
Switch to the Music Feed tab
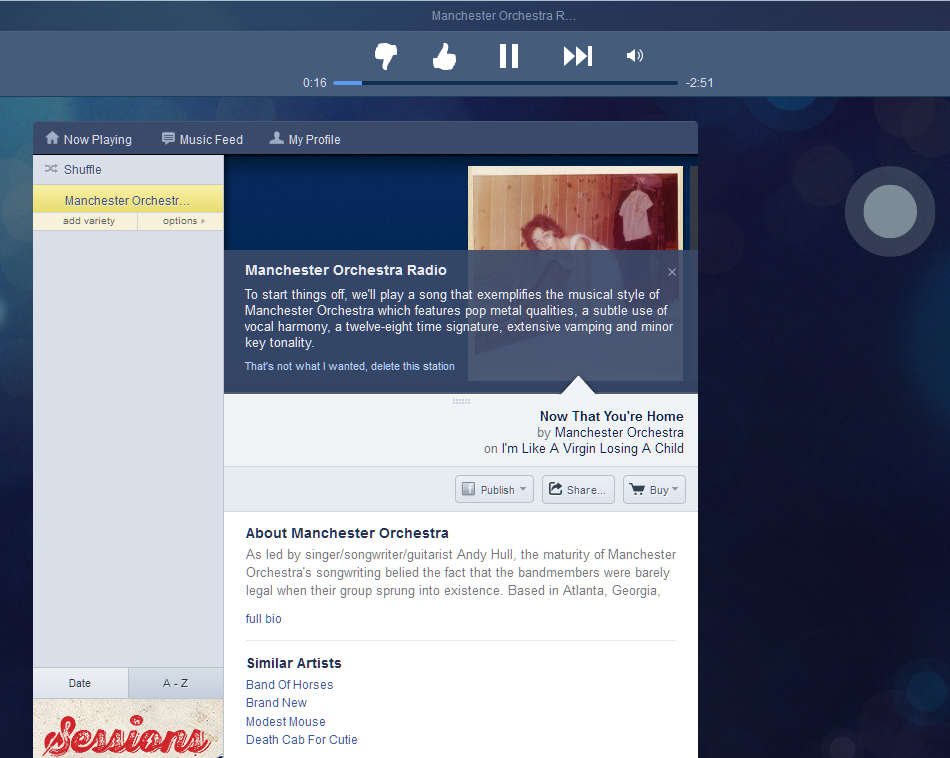202,139
